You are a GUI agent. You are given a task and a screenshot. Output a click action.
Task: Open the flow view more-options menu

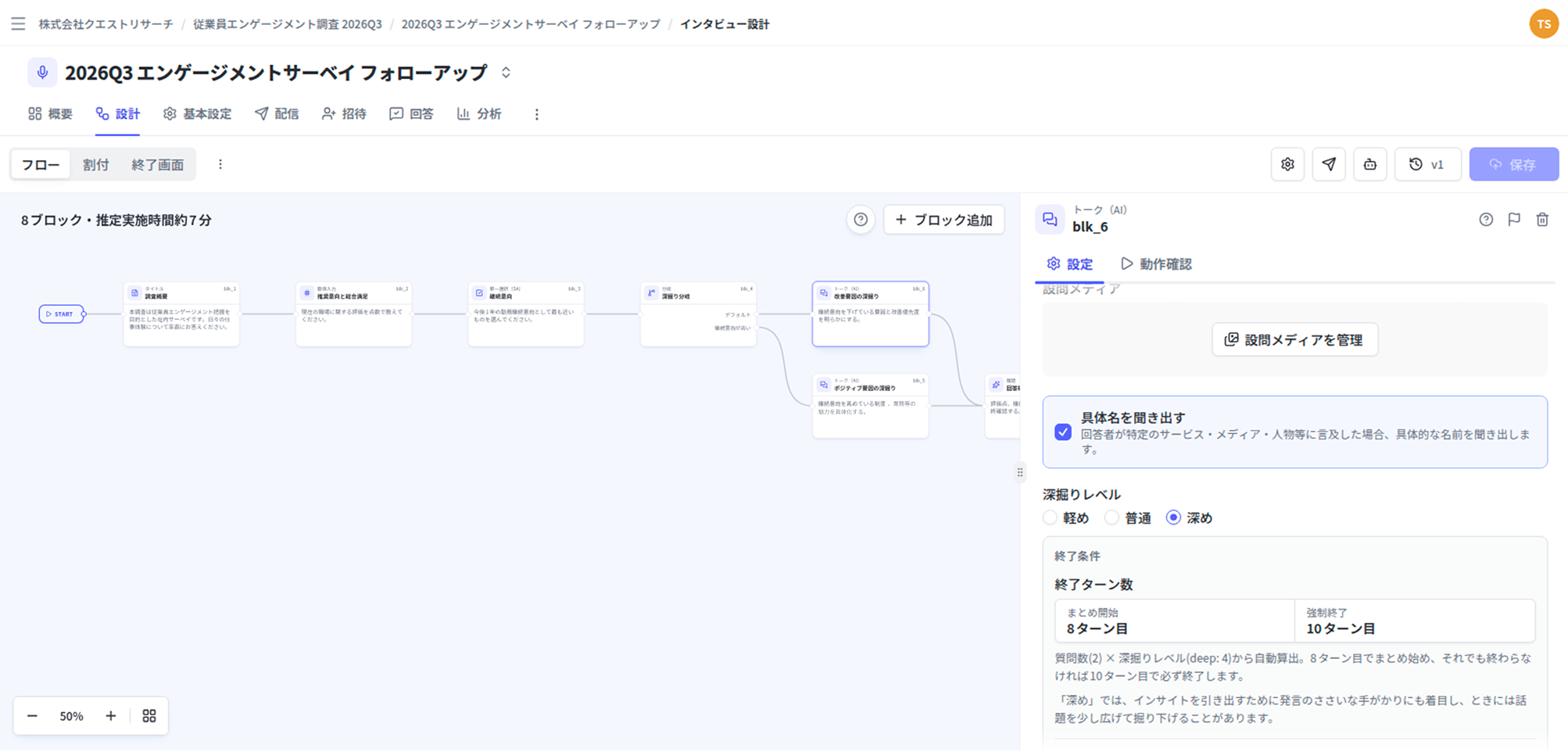[x=220, y=164]
